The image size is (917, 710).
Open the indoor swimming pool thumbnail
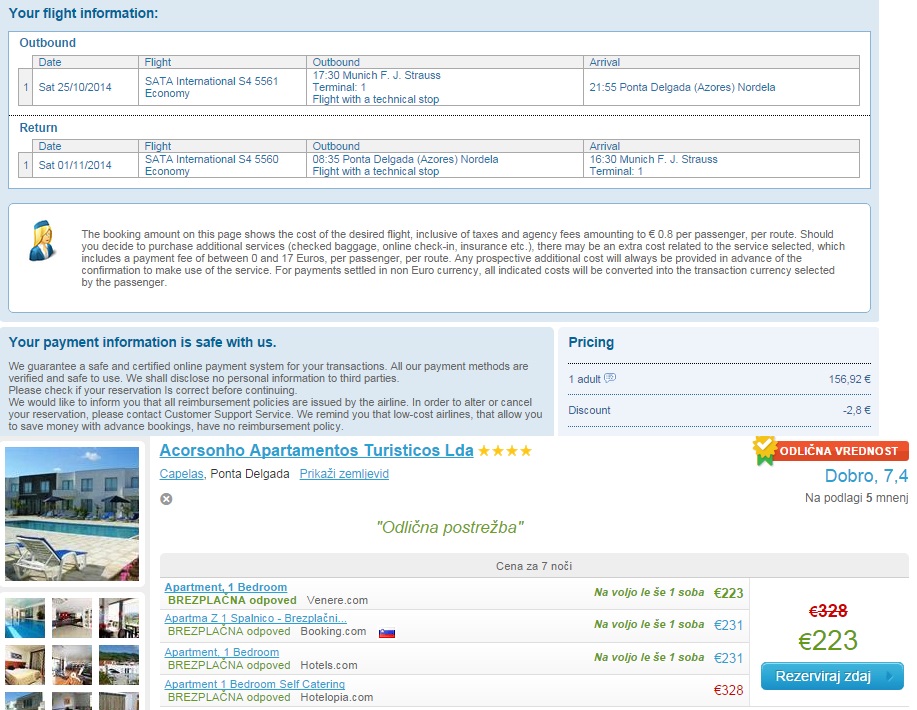25,618
